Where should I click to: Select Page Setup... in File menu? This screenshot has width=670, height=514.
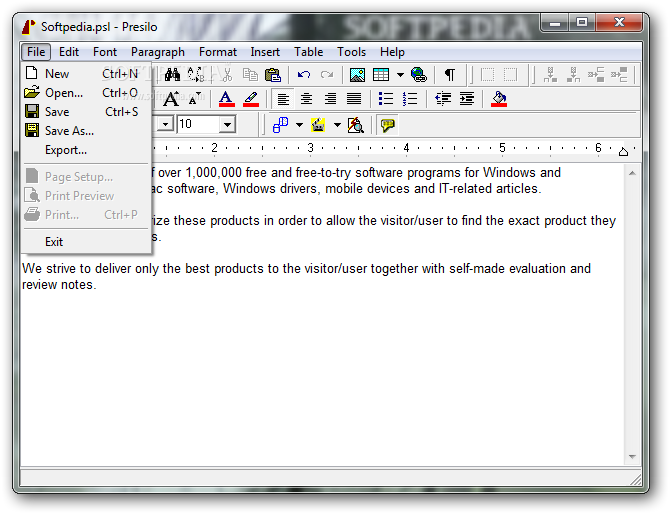coord(86,177)
